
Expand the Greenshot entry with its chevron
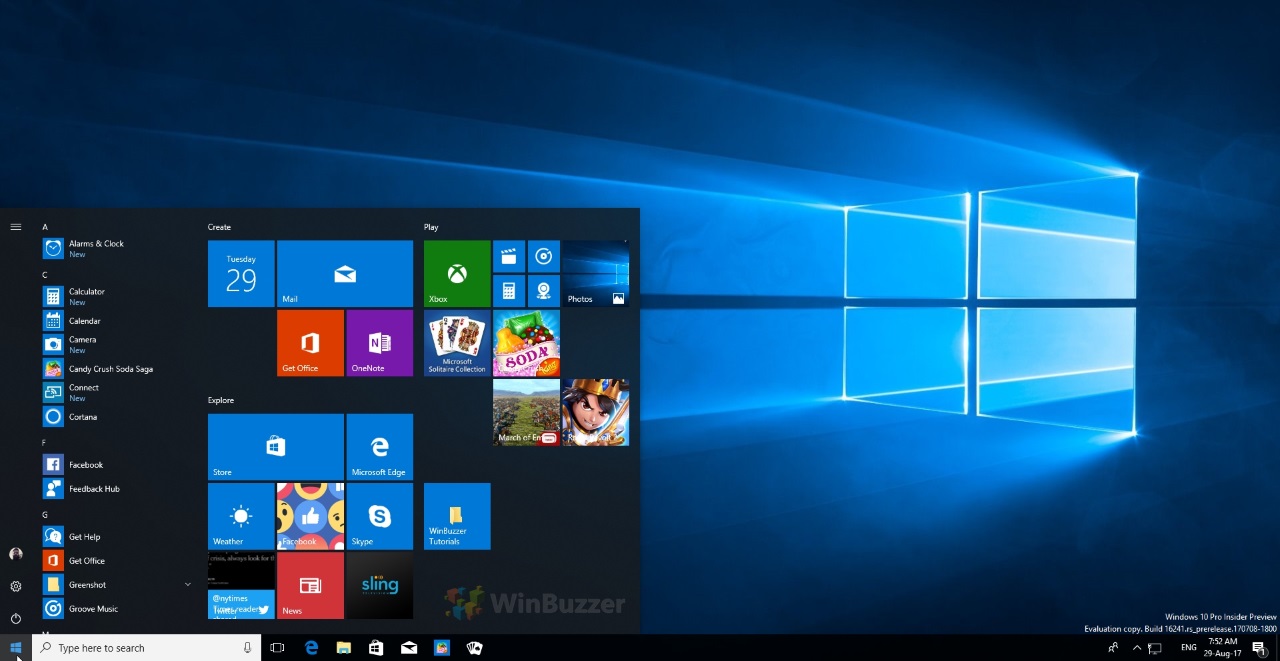click(x=187, y=584)
